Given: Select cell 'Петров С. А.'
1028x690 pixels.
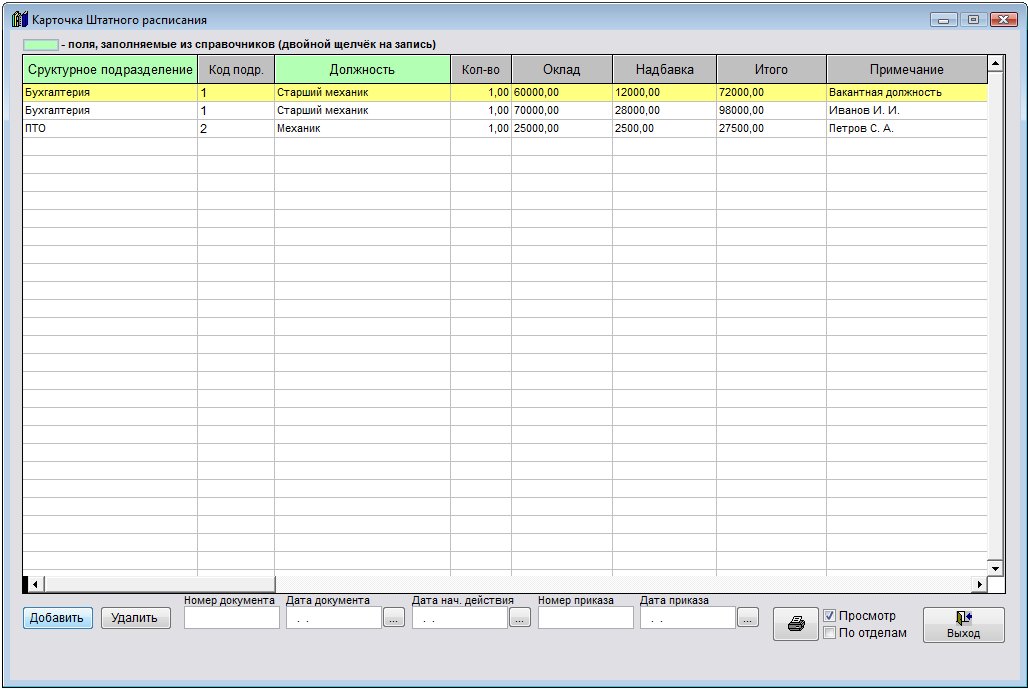Looking at the screenshot, I should (907, 129).
